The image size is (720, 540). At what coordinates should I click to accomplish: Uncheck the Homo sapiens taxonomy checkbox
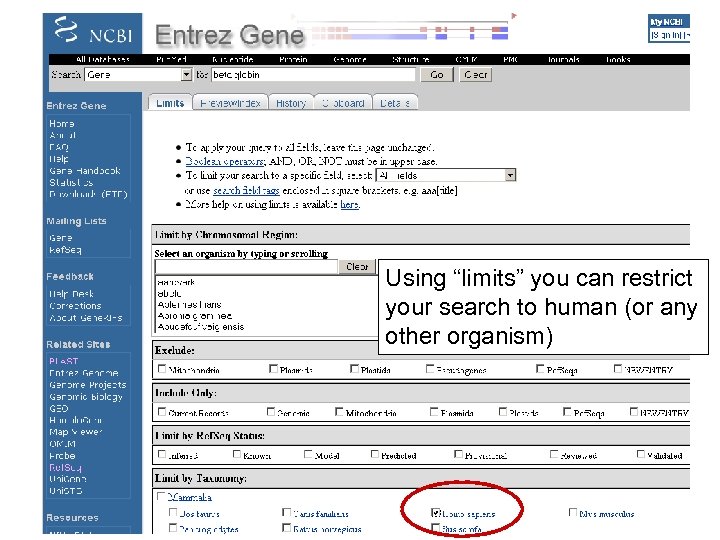pos(435,512)
